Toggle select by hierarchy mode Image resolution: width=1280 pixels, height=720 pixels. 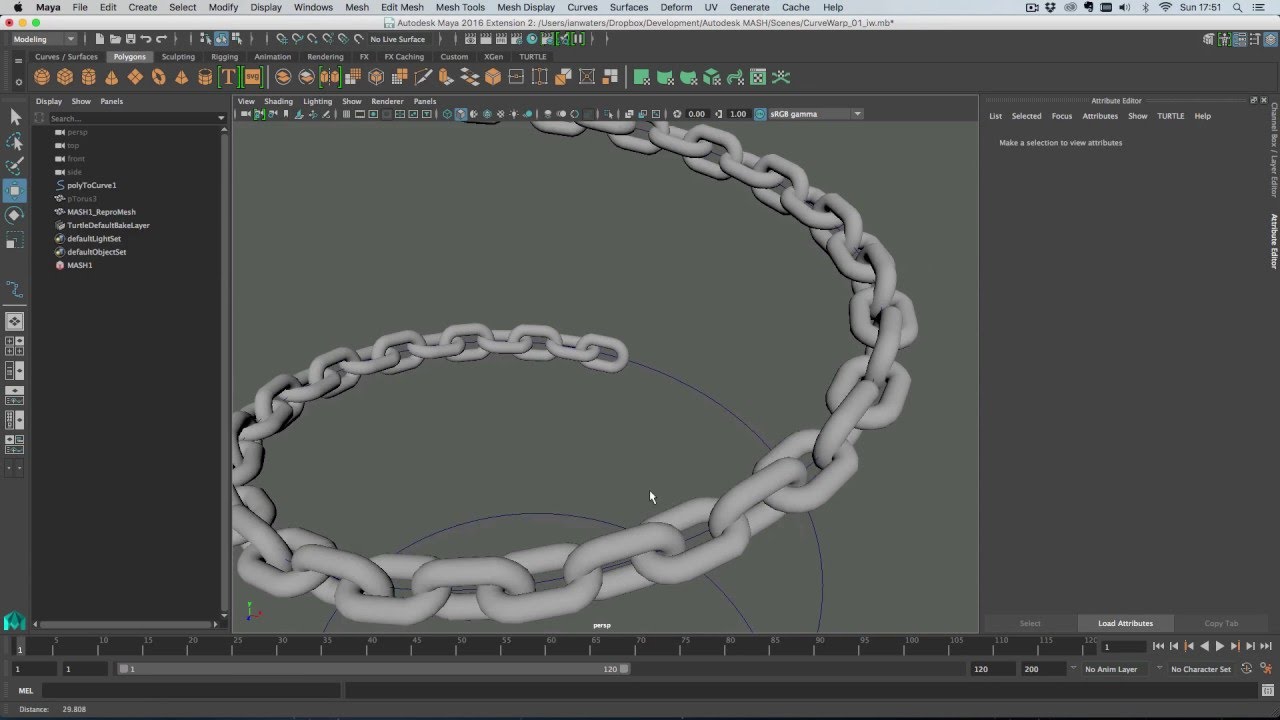click(206, 39)
